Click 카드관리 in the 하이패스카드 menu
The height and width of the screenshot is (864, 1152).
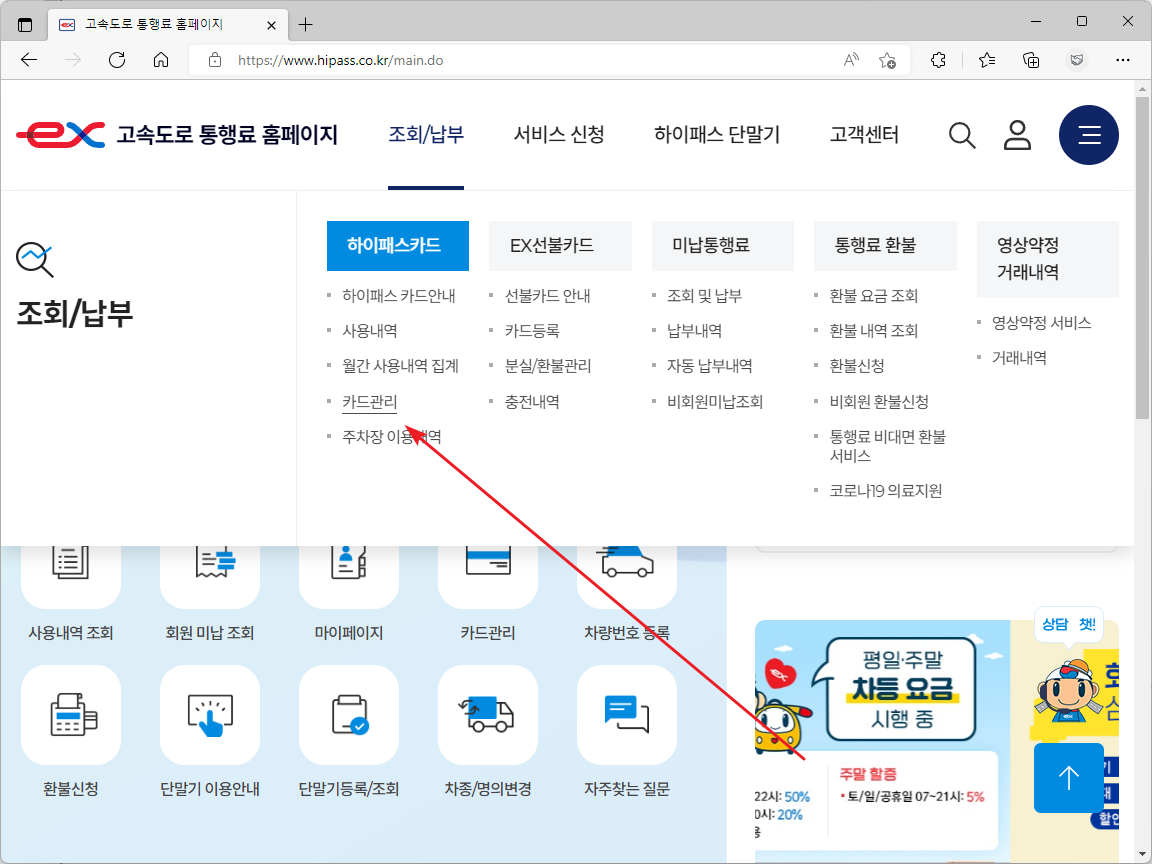370,402
